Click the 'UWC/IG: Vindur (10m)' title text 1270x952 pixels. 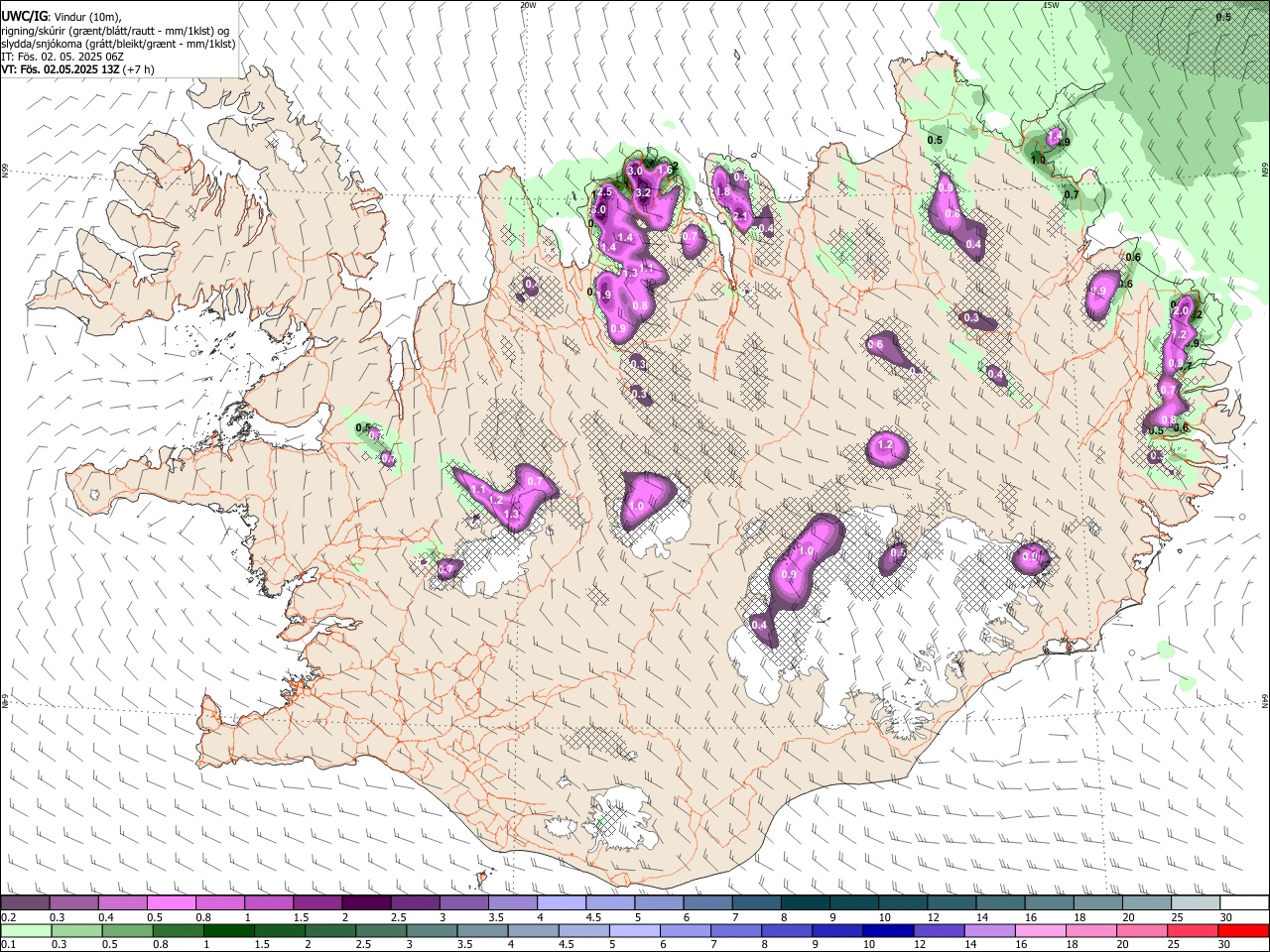tap(62, 17)
